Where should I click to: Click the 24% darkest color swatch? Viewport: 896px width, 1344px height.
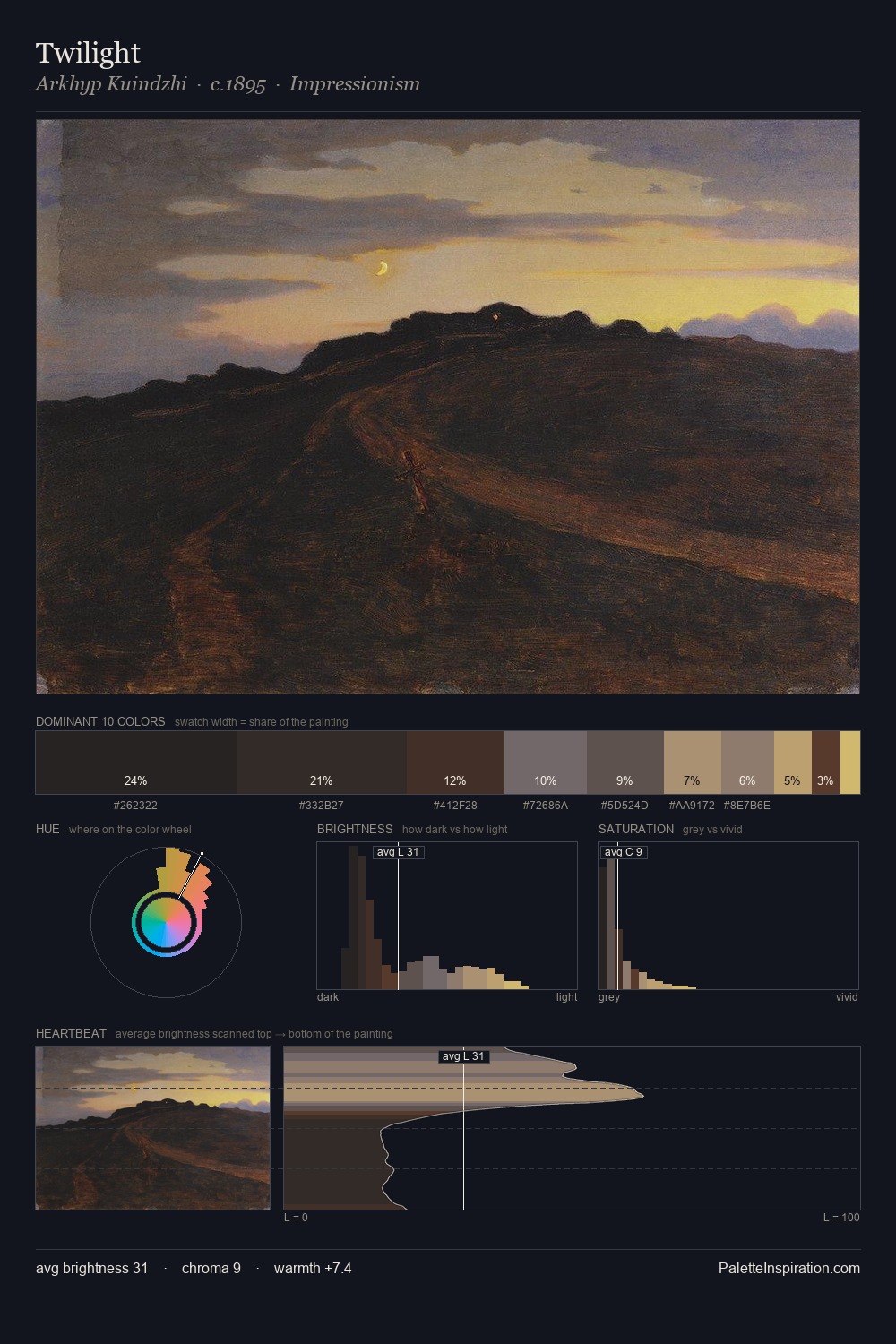pos(136,762)
